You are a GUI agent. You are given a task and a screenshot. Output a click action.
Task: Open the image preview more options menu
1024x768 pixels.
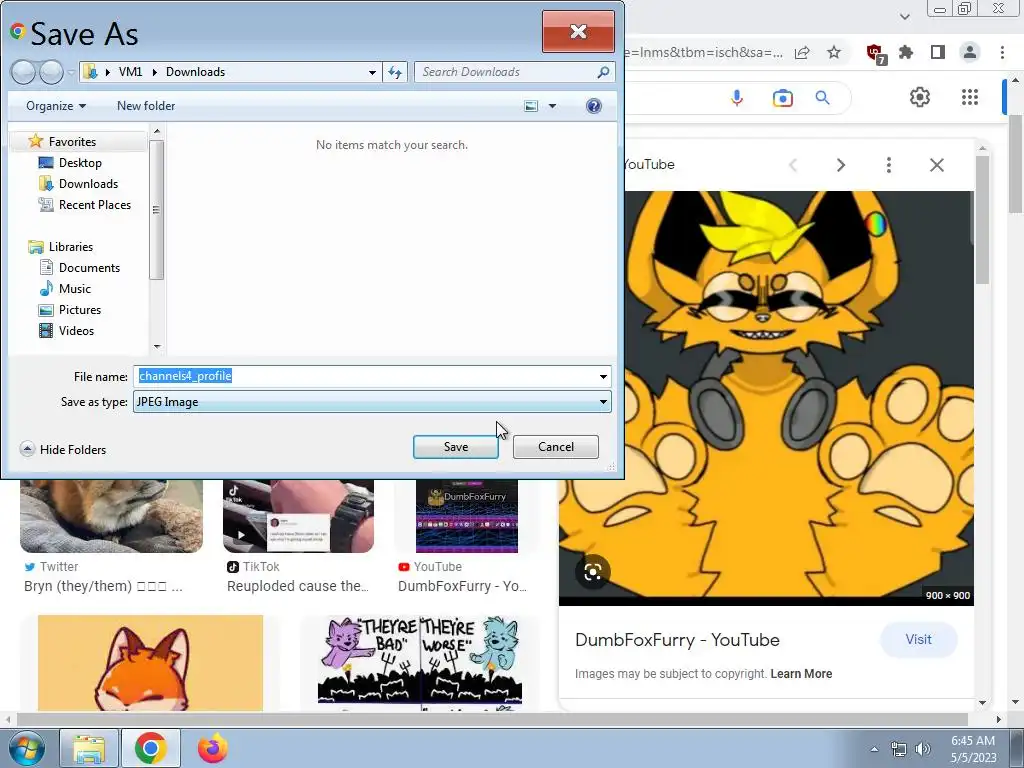coord(888,165)
